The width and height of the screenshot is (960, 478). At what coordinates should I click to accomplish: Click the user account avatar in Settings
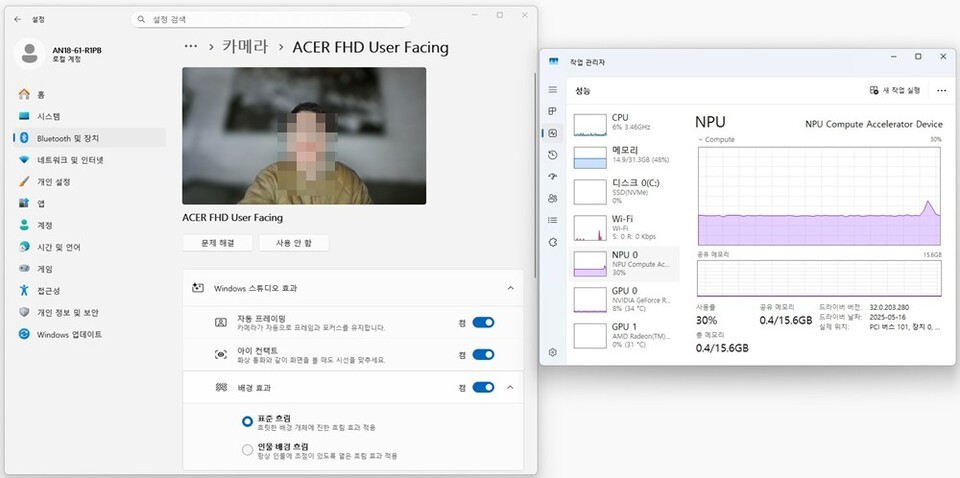(x=29, y=54)
